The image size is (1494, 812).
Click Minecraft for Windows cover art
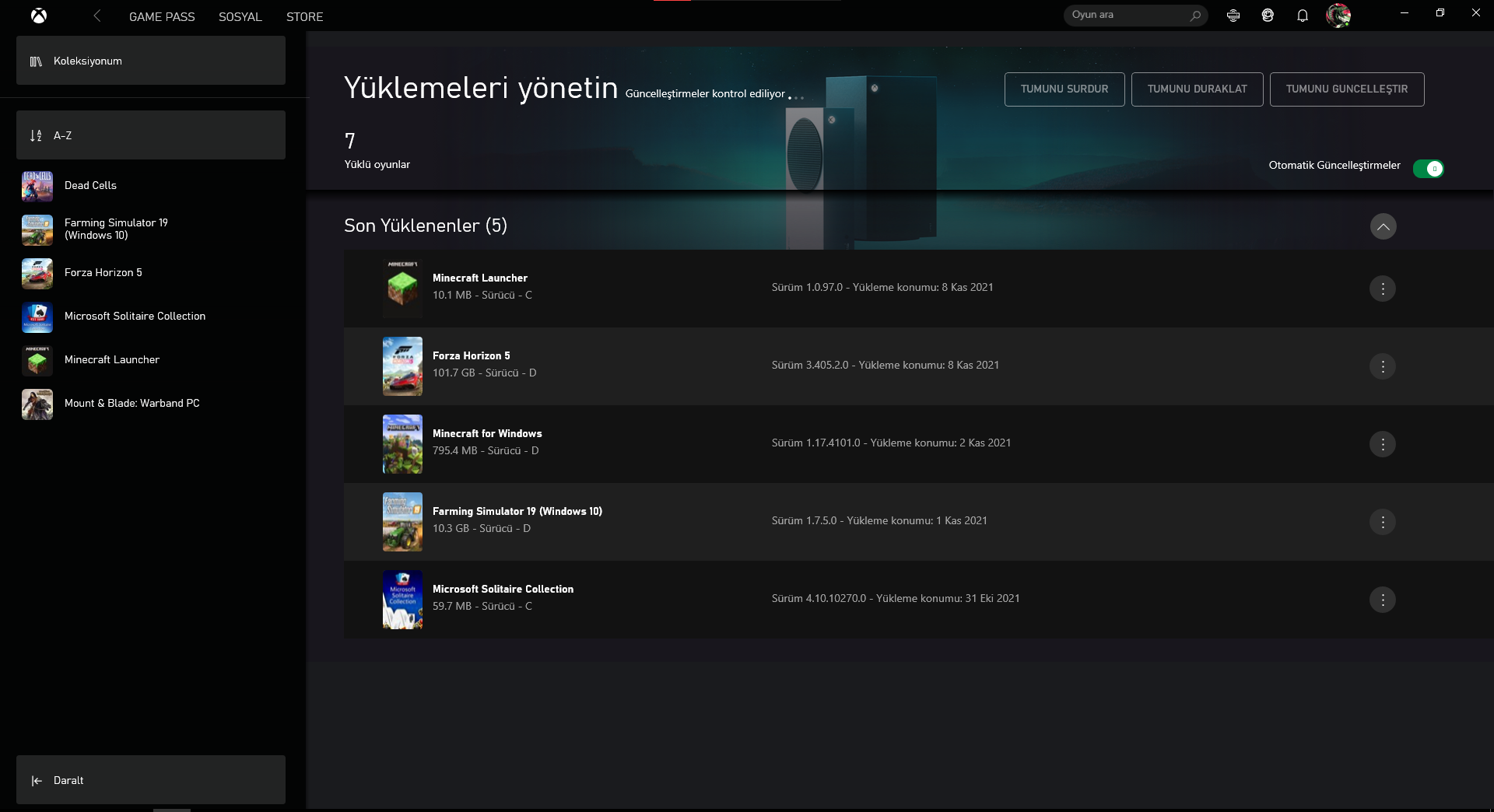click(x=402, y=444)
